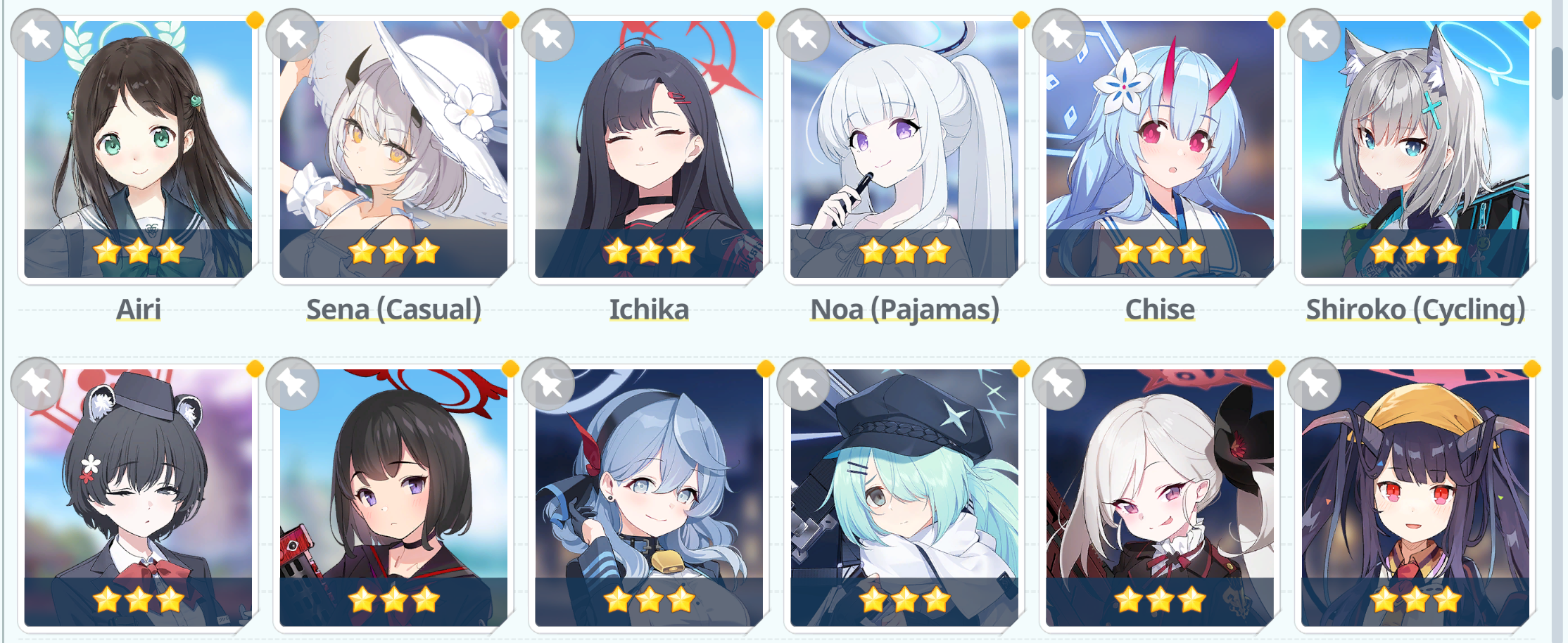Open the Airi name link

(139, 310)
